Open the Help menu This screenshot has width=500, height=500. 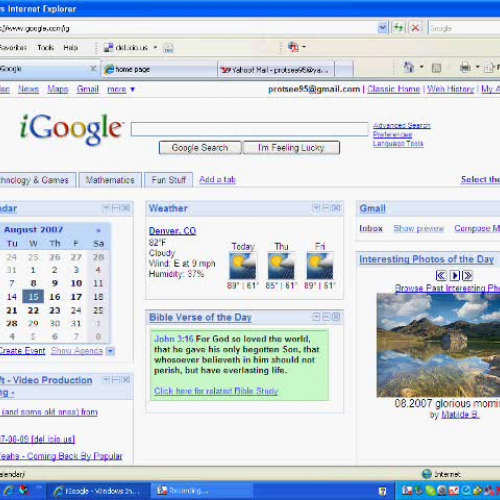point(71,47)
